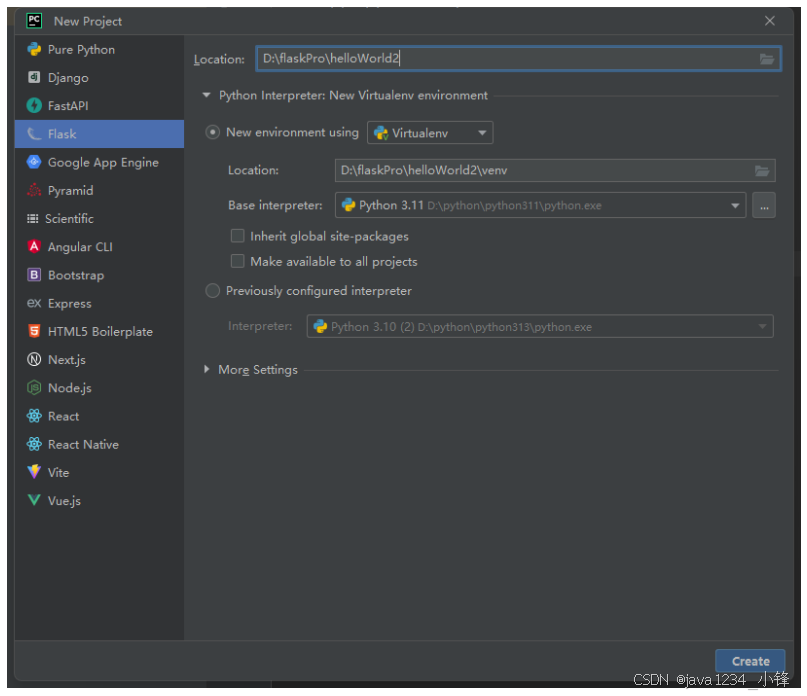The image size is (807, 696).
Task: Click the Next.js N icon
Action: coord(34,359)
